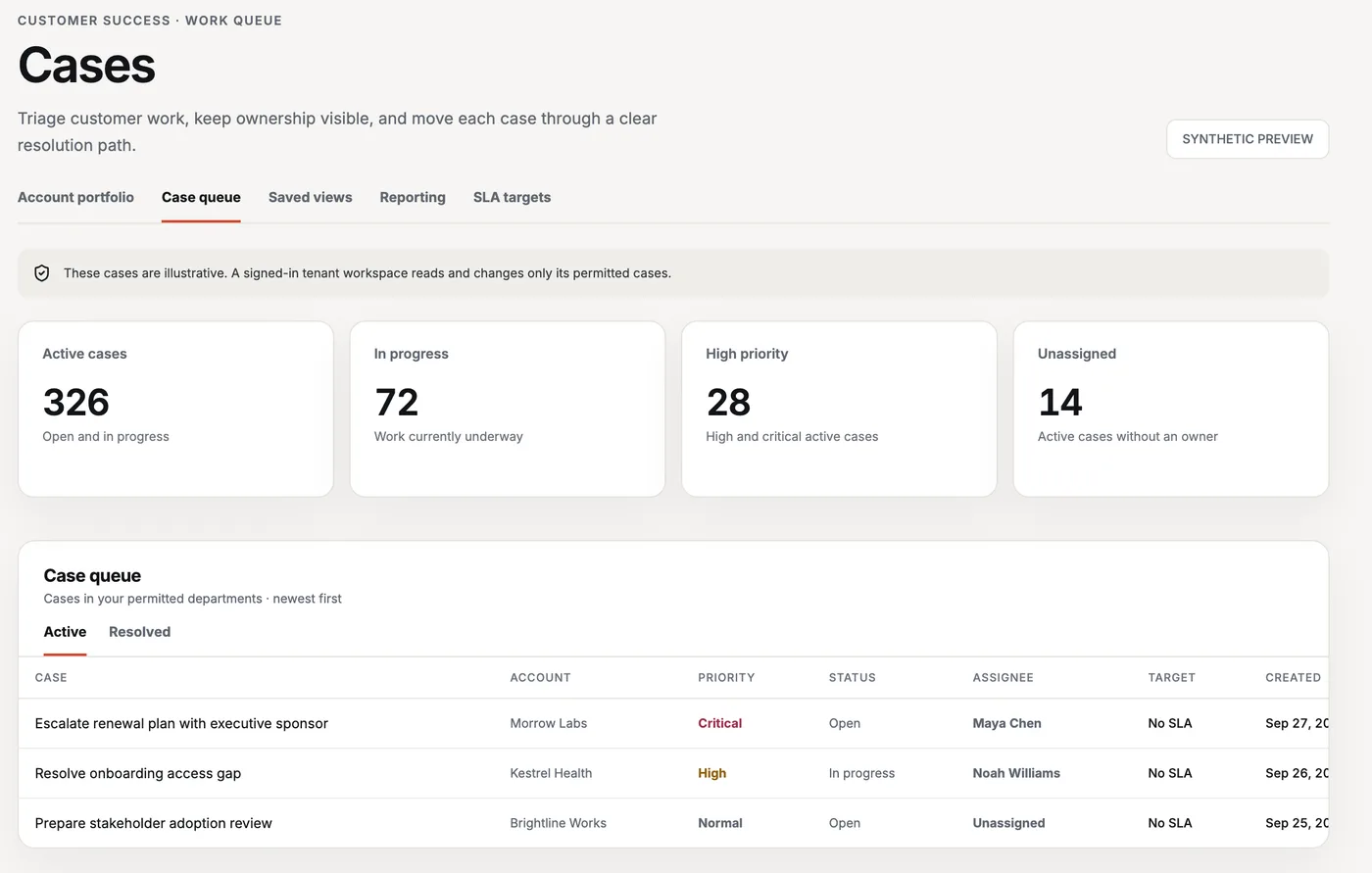
Task: Click the Morrow Labs account cell
Action: pos(548,723)
